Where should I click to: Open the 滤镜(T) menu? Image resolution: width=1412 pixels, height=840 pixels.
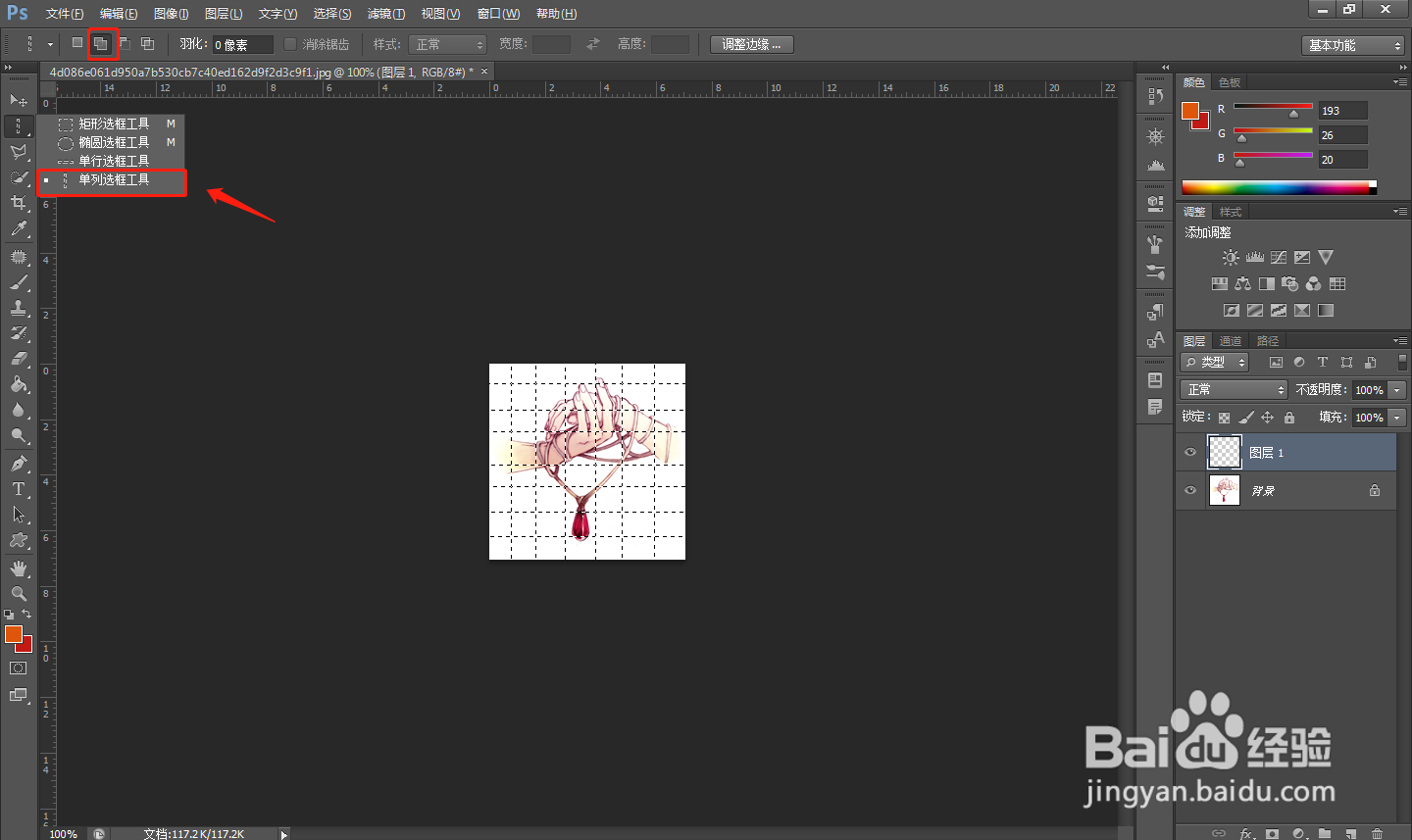click(386, 14)
